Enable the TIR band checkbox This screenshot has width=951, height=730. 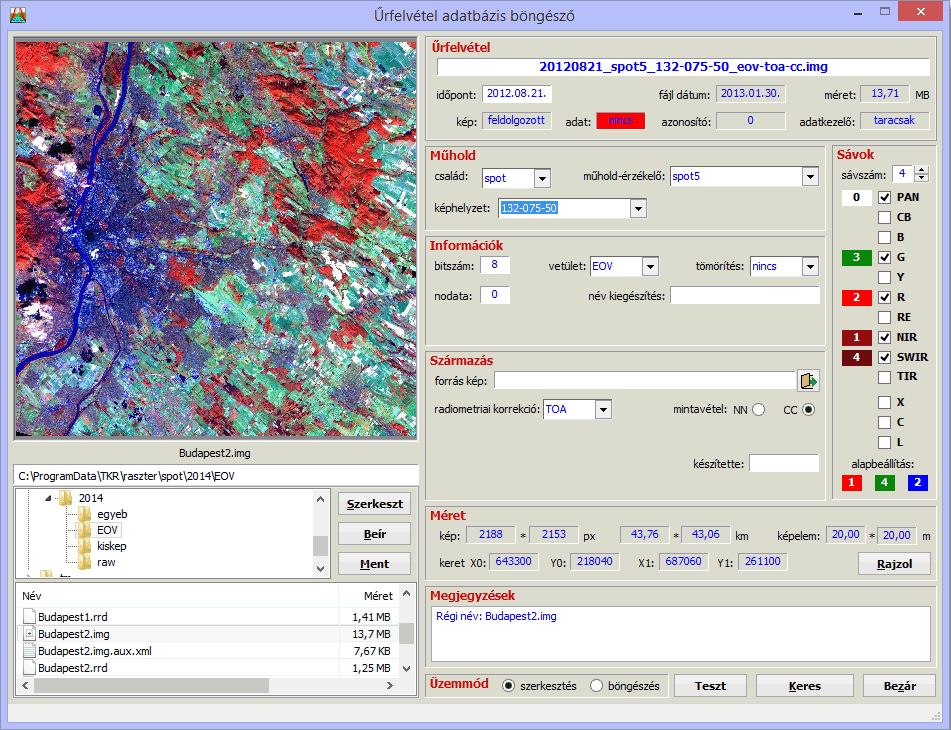click(x=884, y=378)
